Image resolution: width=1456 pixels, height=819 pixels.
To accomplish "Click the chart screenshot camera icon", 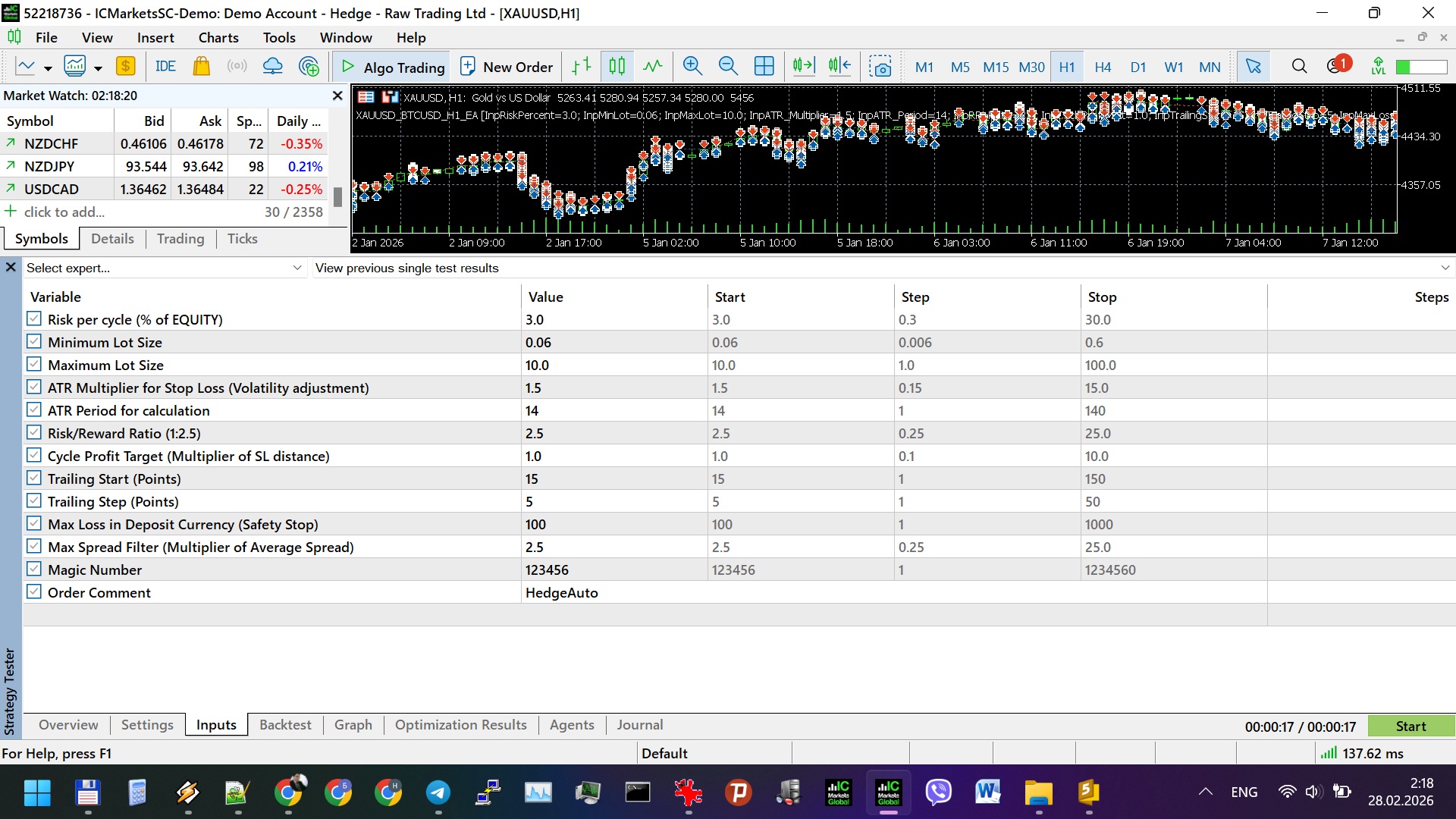I will click(x=880, y=67).
